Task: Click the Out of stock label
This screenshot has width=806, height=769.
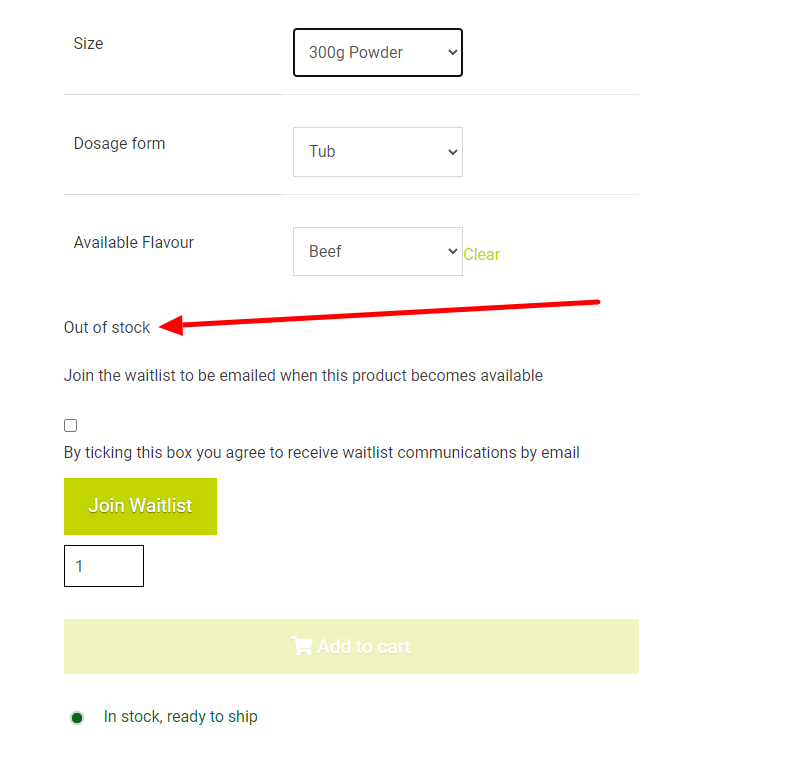Action: 107,327
